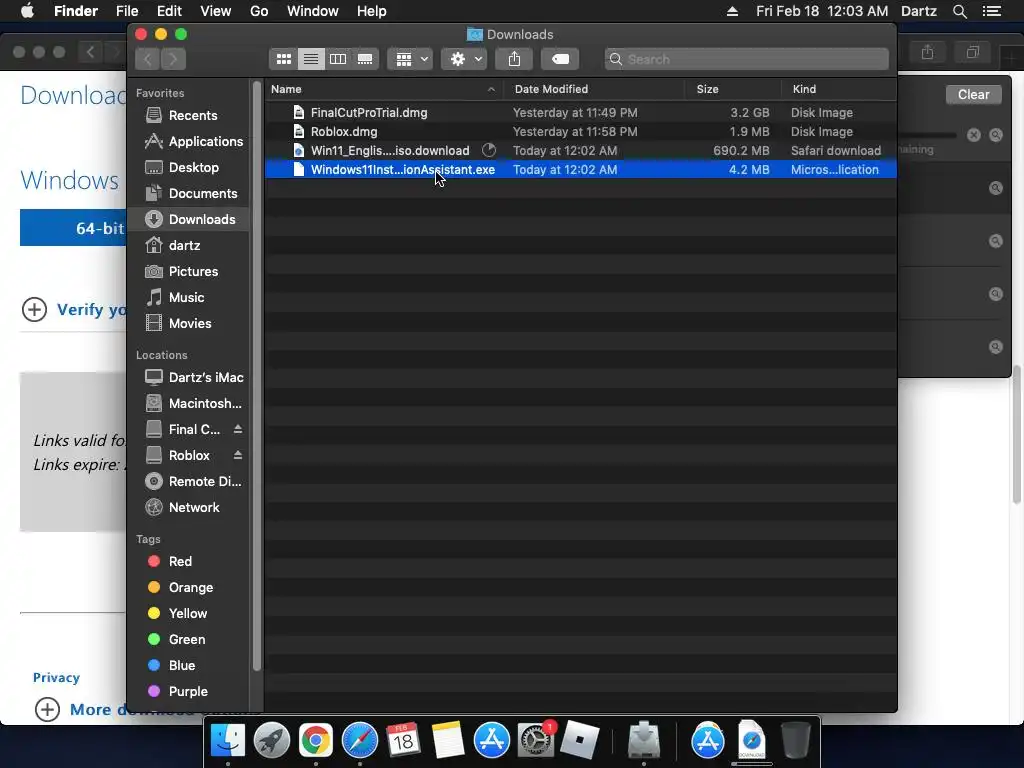
Task: Sort by Date Modified column
Action: click(594, 89)
